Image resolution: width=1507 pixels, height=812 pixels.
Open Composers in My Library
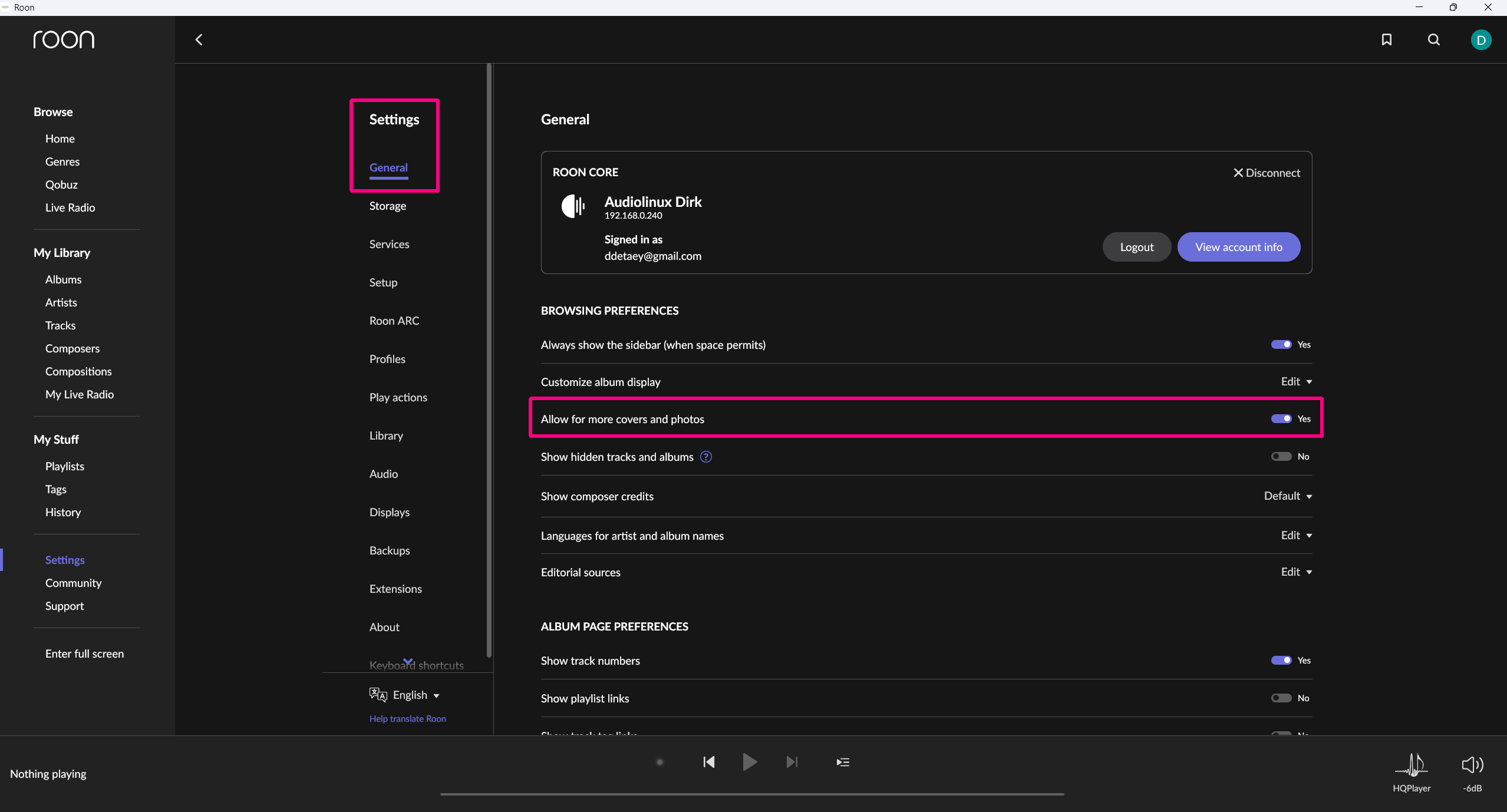point(72,349)
